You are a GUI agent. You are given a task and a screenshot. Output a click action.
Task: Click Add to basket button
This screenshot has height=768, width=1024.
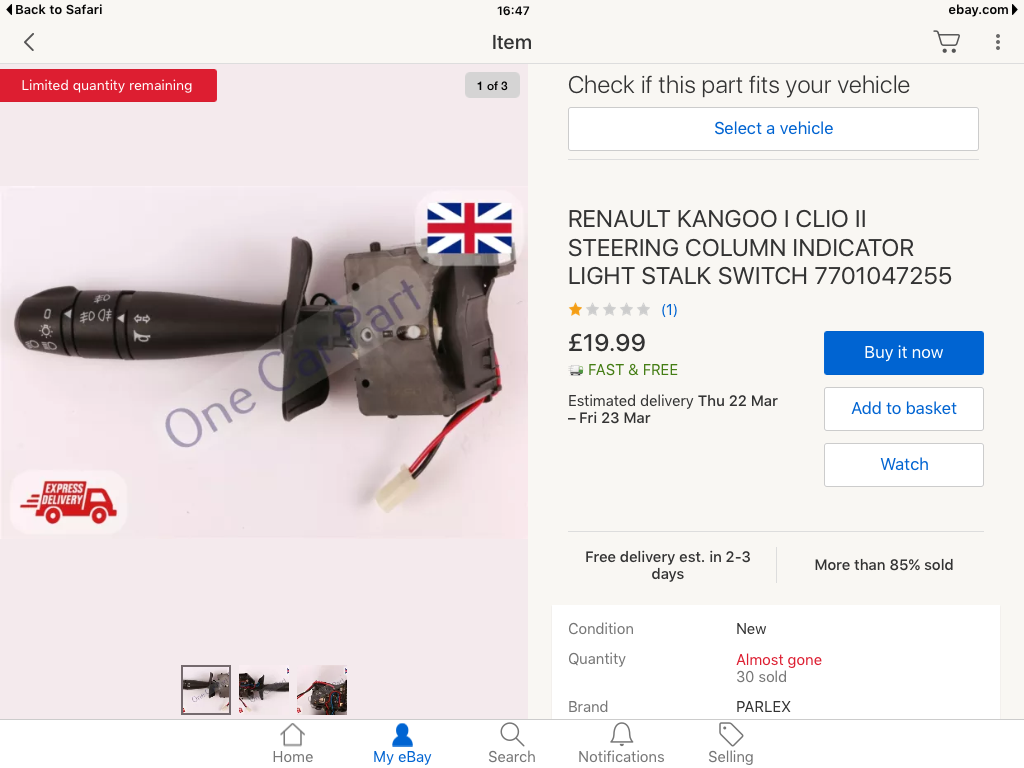[x=903, y=408]
